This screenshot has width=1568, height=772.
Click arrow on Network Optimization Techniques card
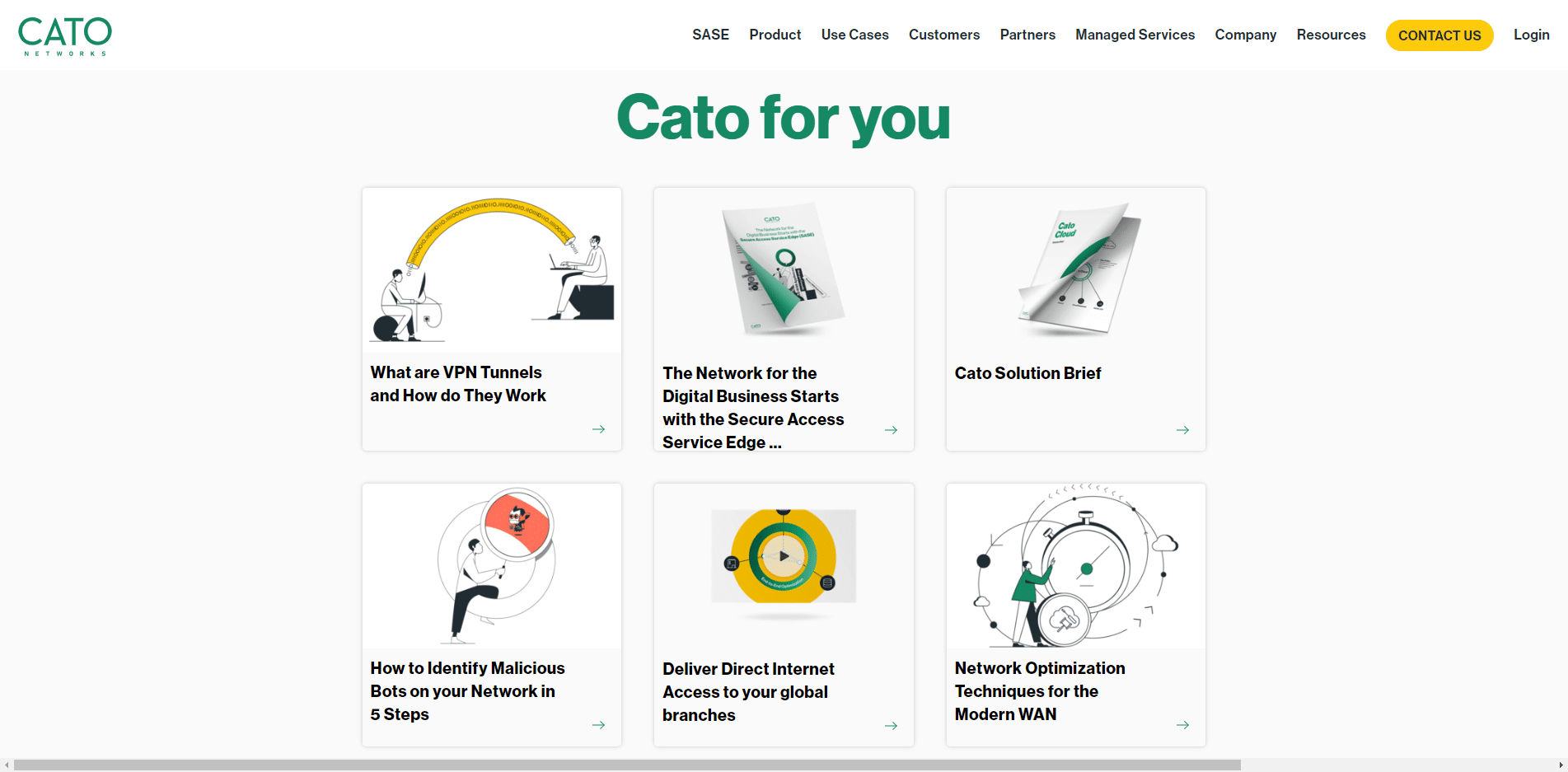[x=1182, y=725]
